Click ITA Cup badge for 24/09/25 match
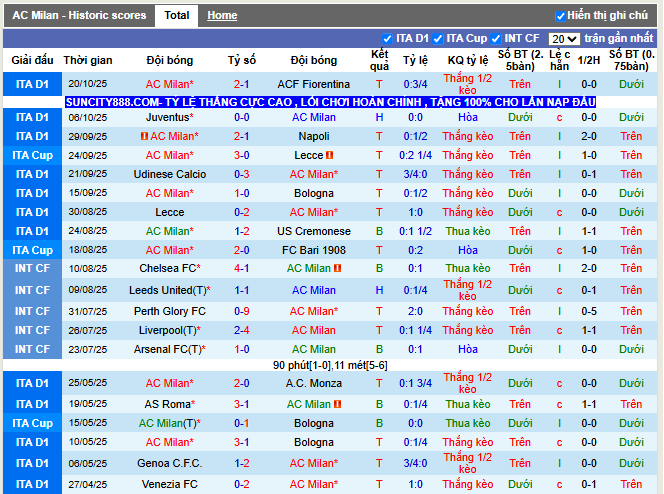Viewport: 664px width, 494px height. [x=32, y=155]
